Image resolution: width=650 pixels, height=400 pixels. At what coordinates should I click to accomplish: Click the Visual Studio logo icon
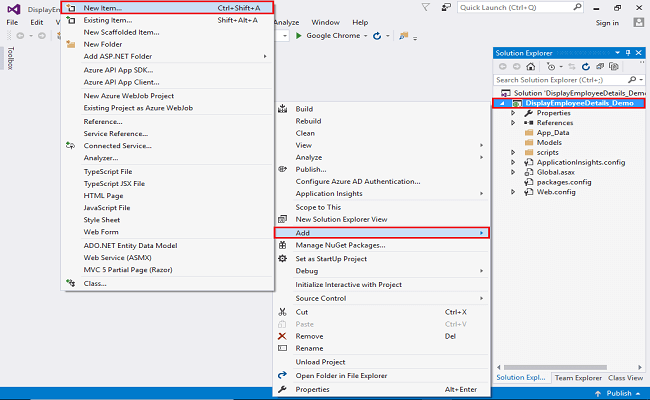click(x=14, y=9)
